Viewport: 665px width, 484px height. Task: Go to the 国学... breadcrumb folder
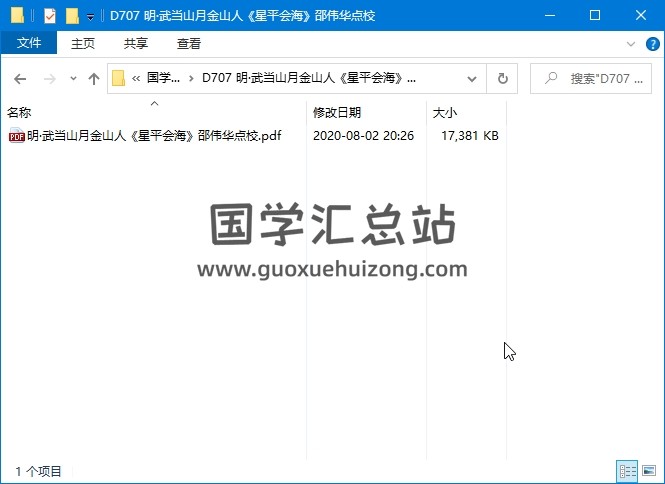pyautogui.click(x=163, y=79)
